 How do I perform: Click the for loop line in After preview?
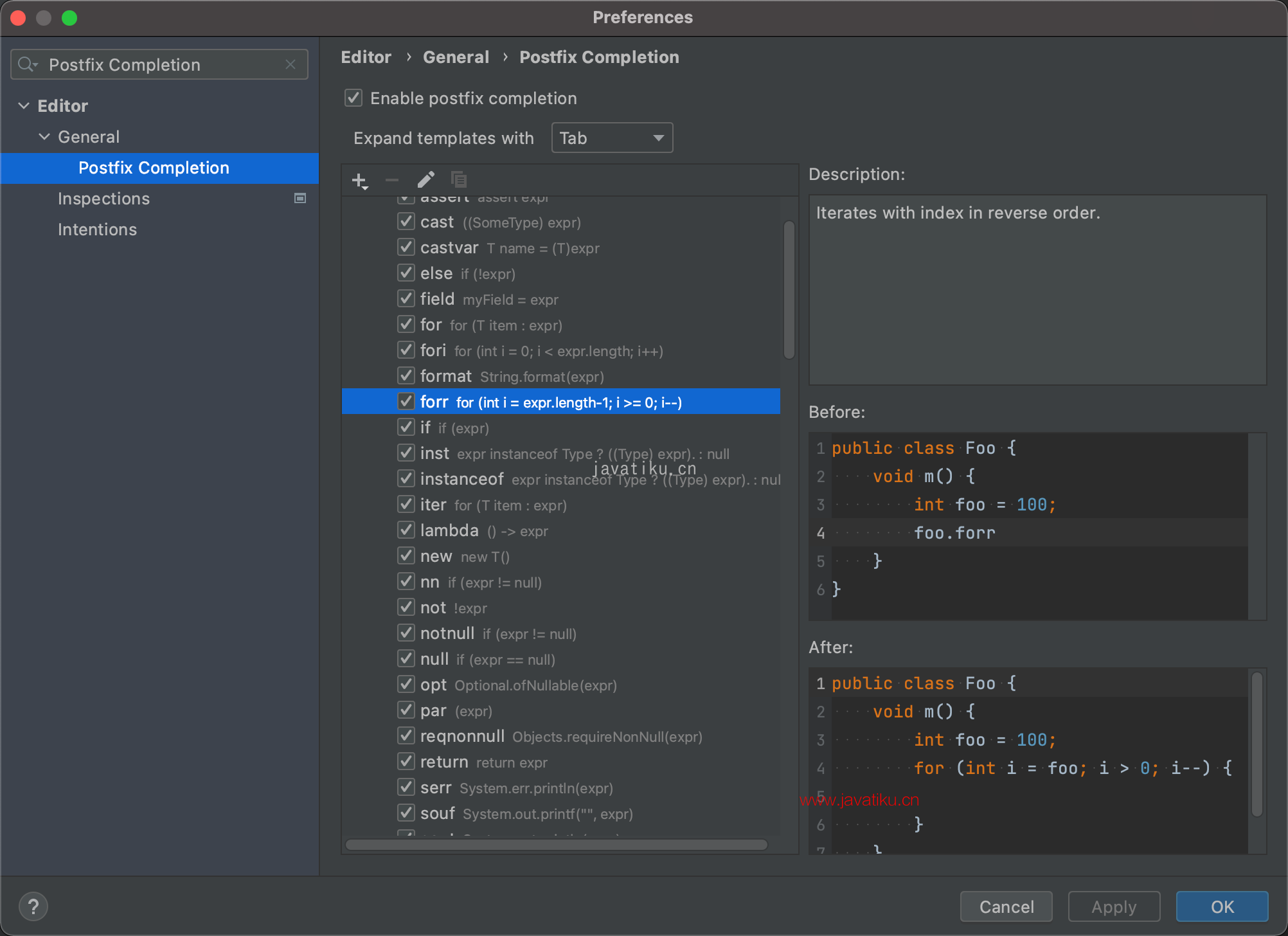click(1073, 768)
